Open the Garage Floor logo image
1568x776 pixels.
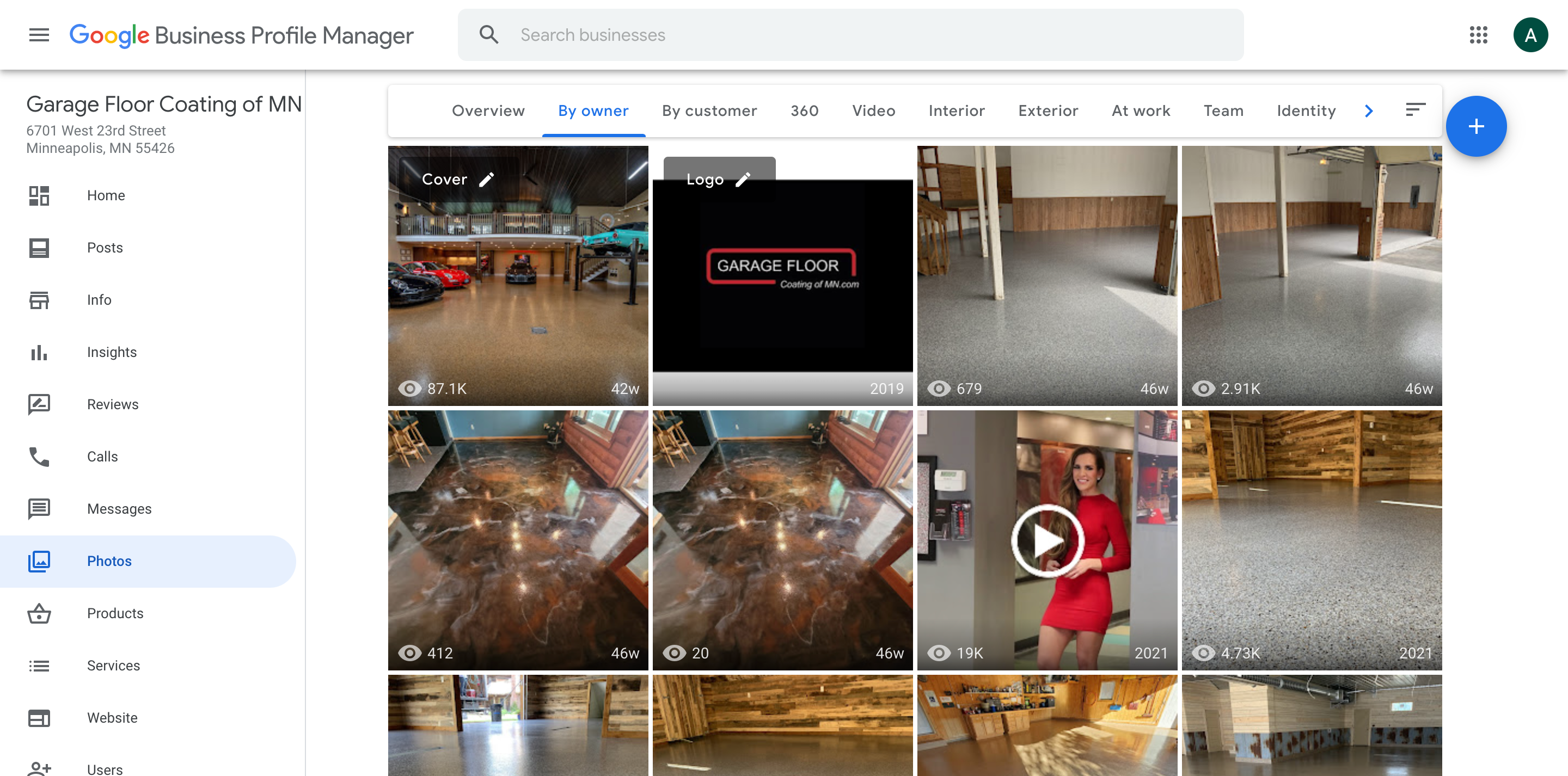point(782,276)
